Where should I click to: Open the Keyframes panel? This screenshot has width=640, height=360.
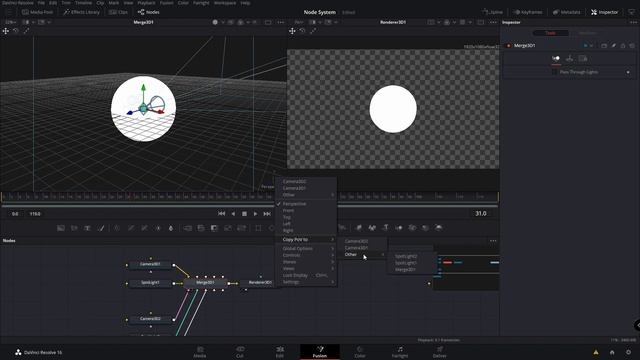point(528,12)
